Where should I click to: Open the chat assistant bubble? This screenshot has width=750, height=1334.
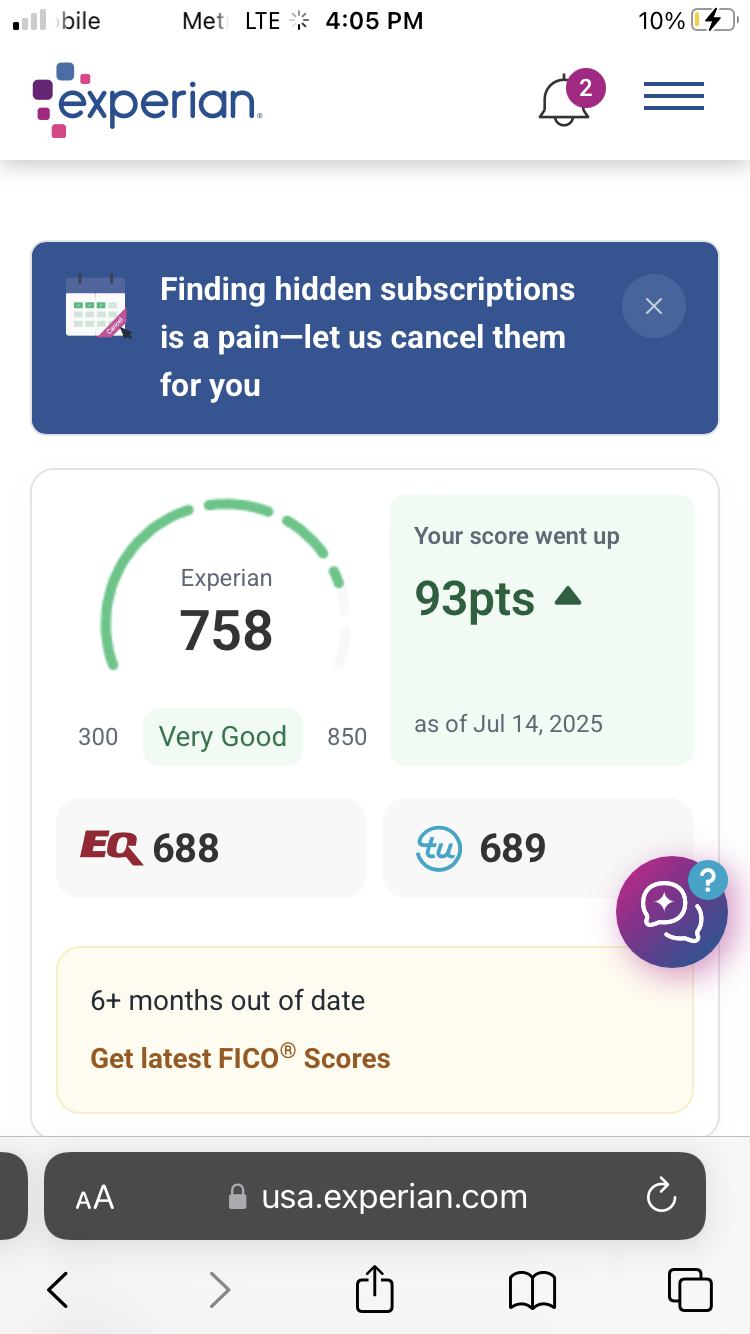tap(671, 911)
